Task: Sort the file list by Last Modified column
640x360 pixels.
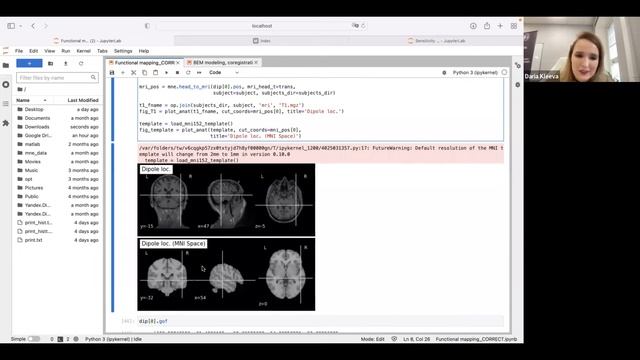Action: (83, 100)
